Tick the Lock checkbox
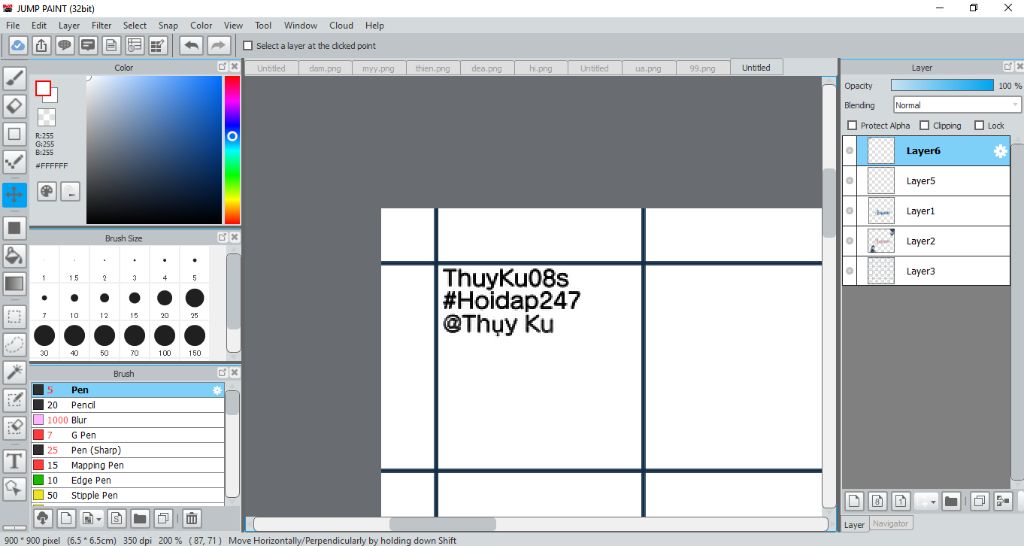This screenshot has width=1024, height=546. pyautogui.click(x=979, y=125)
